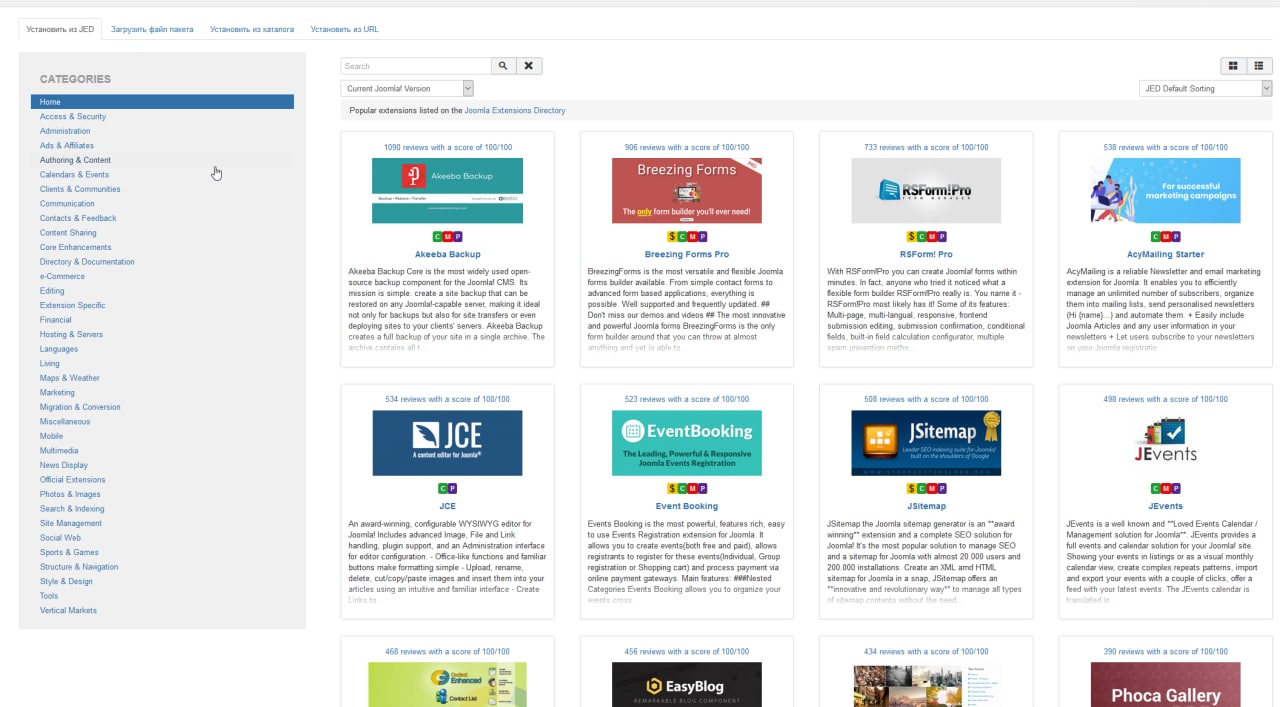Clear the search with the X button
This screenshot has height=707, width=1280.
pyautogui.click(x=529, y=66)
